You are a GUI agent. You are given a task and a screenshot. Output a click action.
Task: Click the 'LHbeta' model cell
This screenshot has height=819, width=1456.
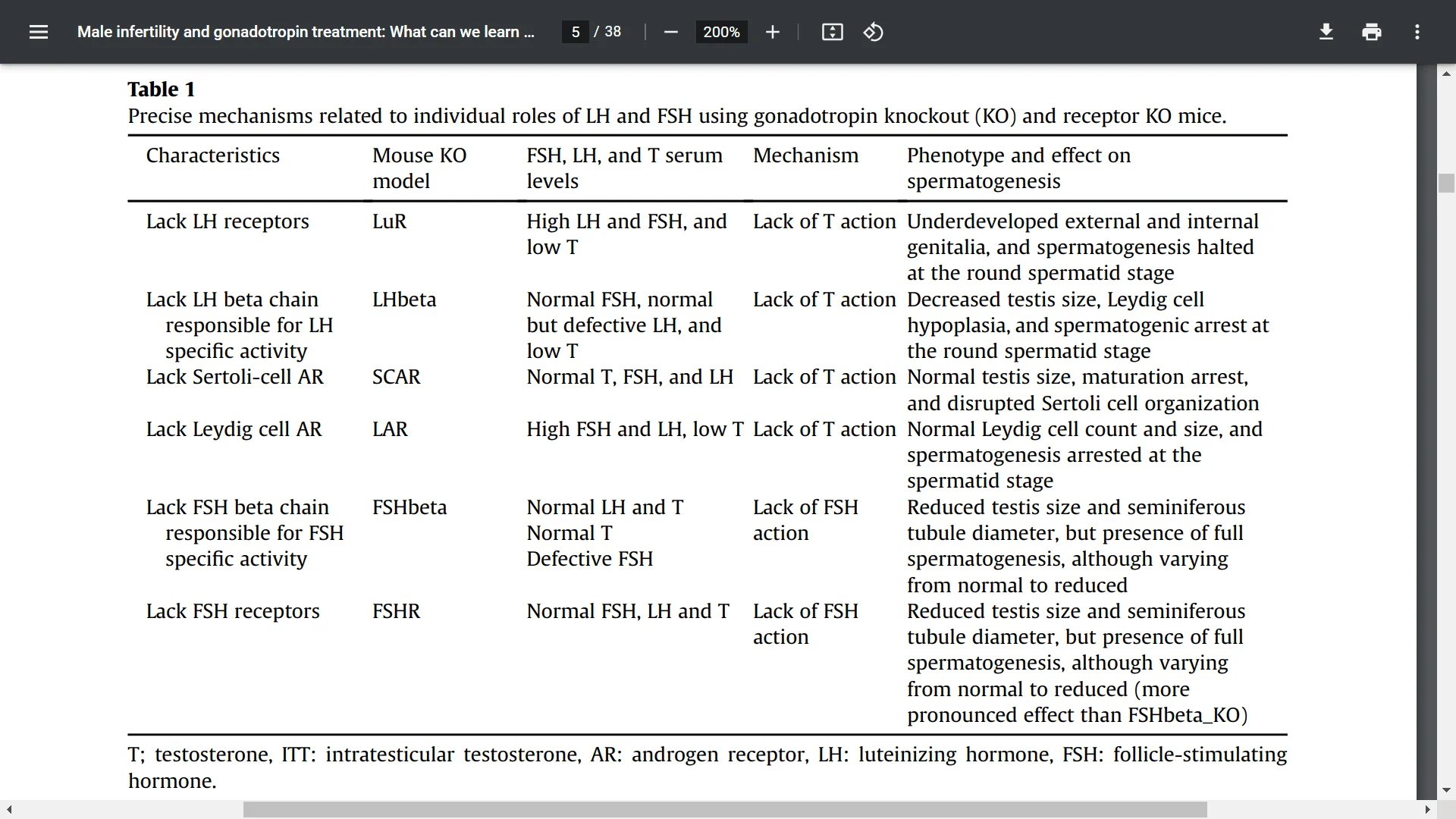[404, 300]
